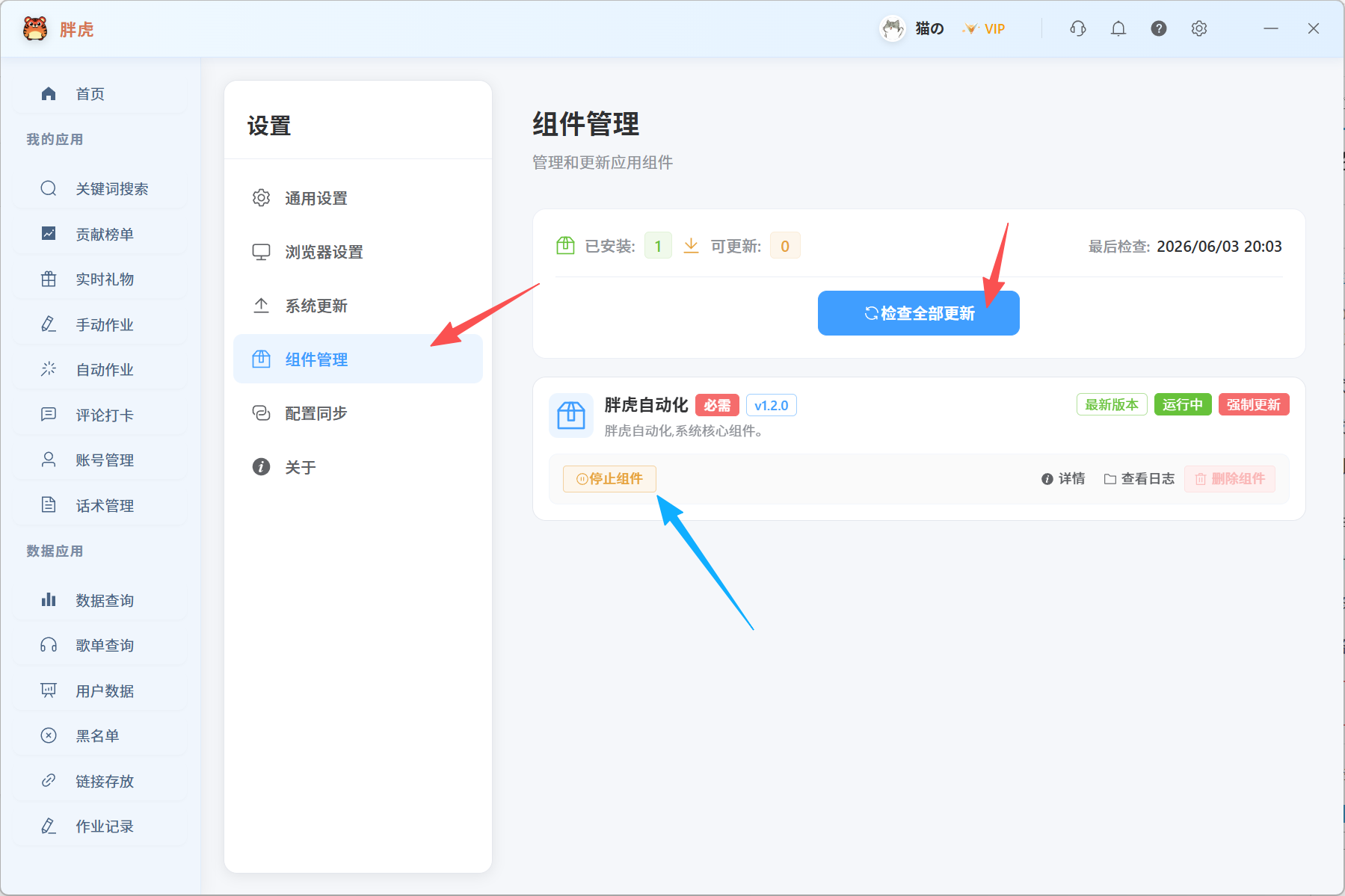This screenshot has width=1345, height=896.
Task: Click 查看日志 for 胖虎自动化
Action: coord(1139,479)
